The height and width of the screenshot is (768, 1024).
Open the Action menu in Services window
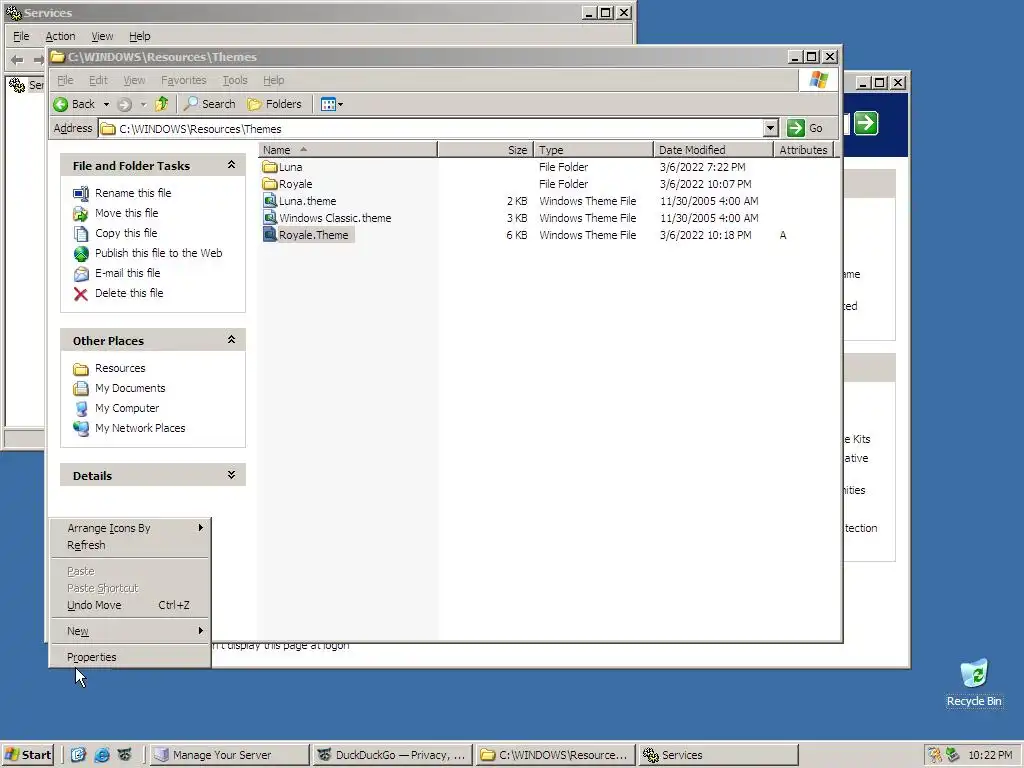coord(60,36)
